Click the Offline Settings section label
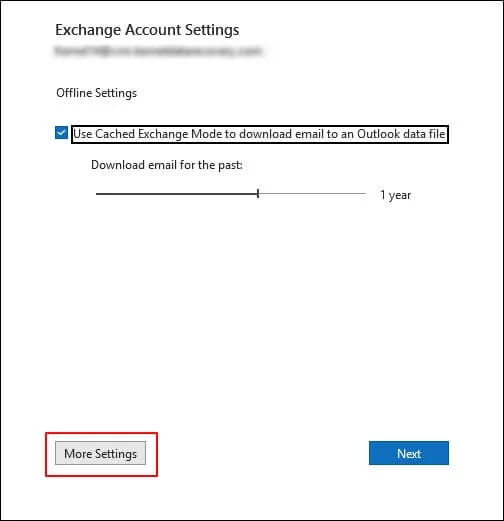The width and height of the screenshot is (504, 521). coord(97,93)
